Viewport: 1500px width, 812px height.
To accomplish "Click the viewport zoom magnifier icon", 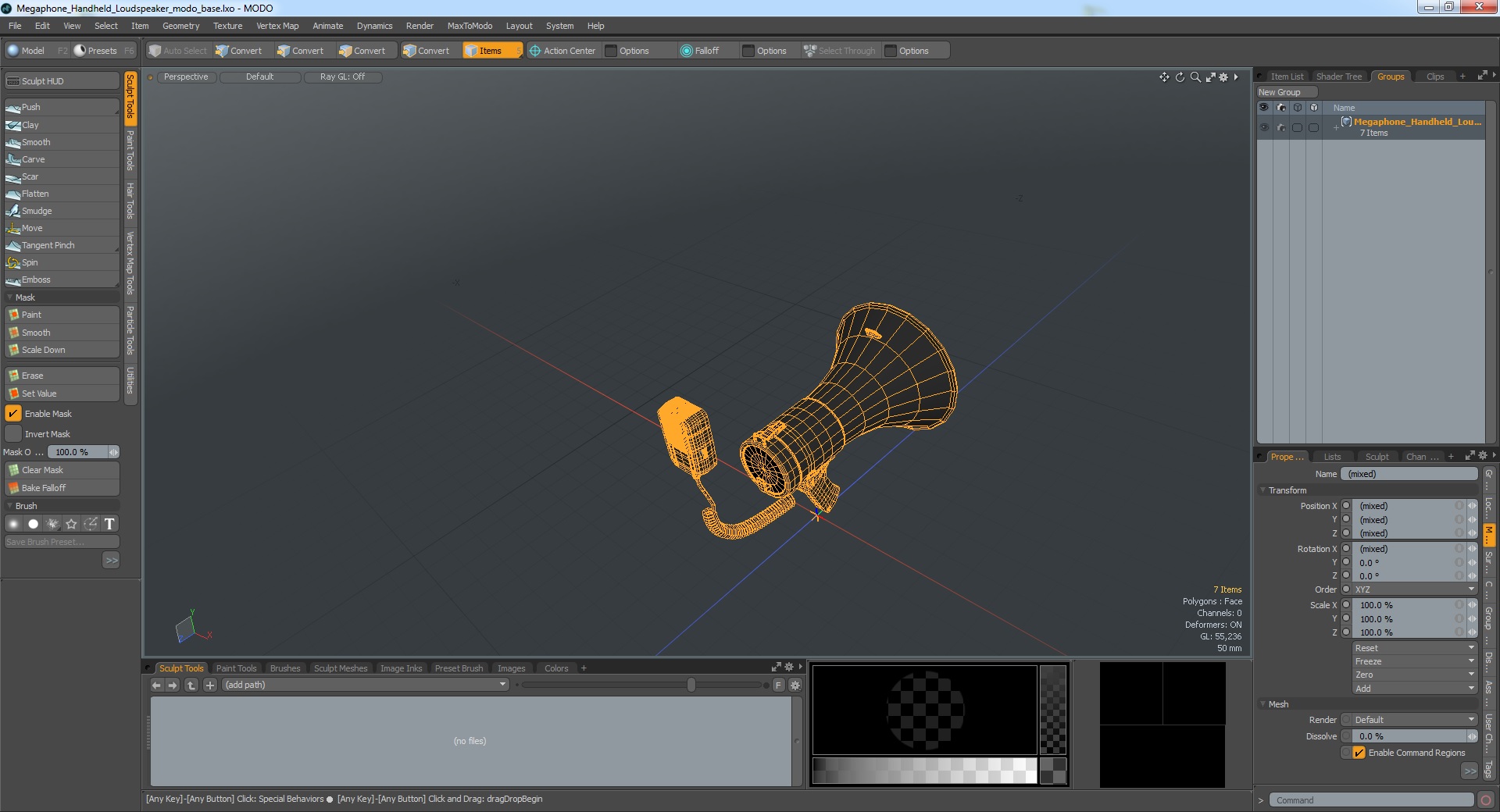I will click(x=1195, y=77).
